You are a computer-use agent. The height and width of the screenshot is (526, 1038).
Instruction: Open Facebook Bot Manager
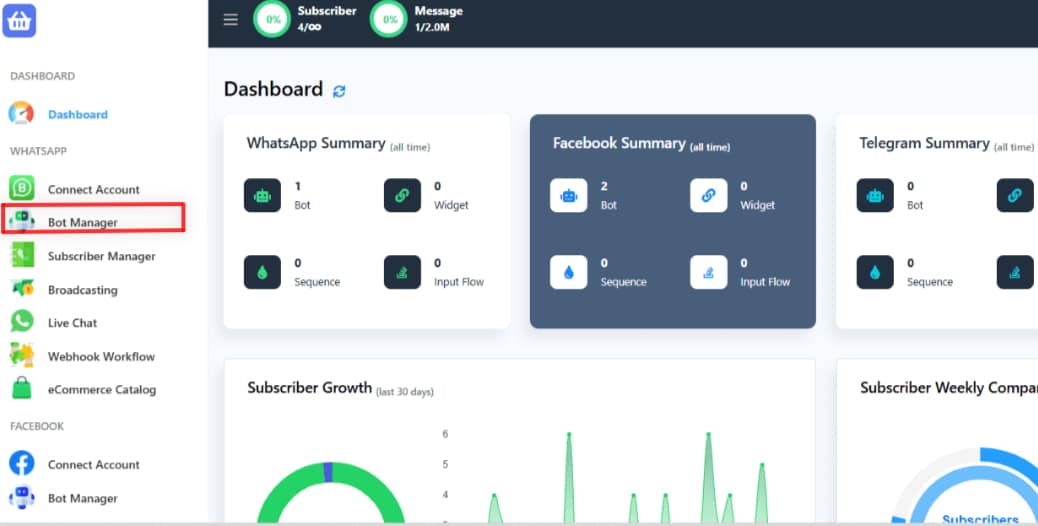pyautogui.click(x=82, y=498)
